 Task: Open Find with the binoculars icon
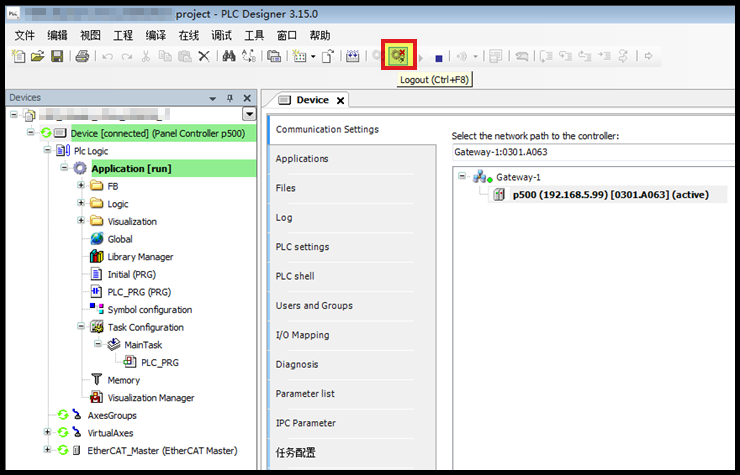(229, 56)
